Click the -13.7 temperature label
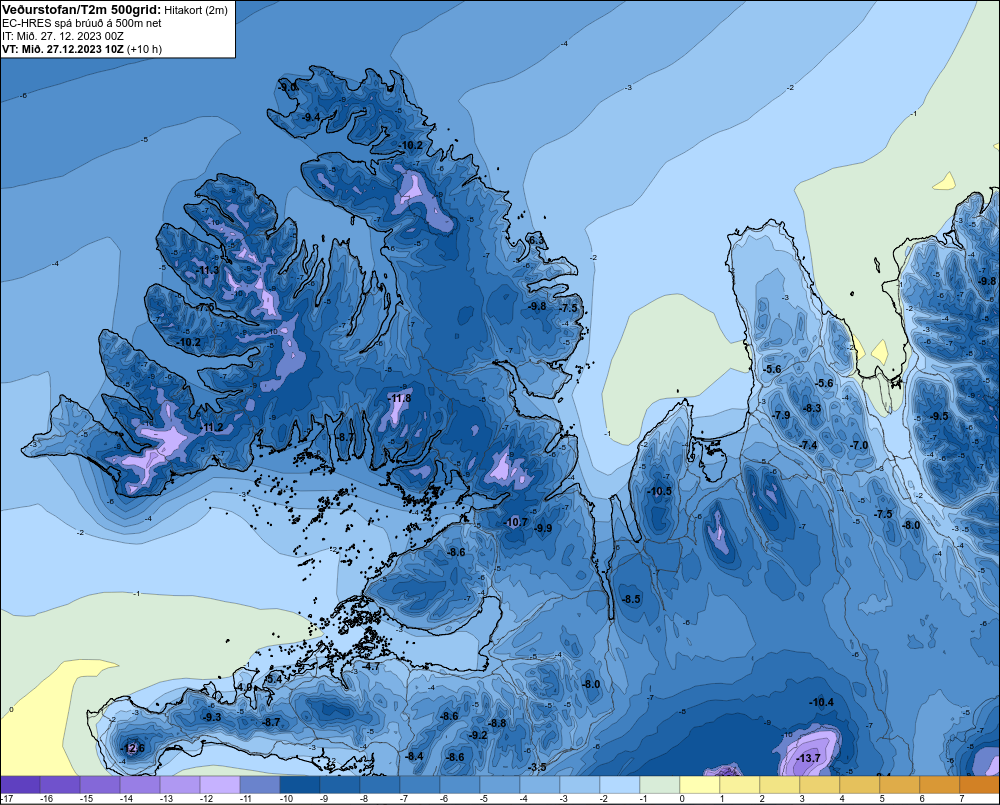This screenshot has height=805, width=1000. click(809, 758)
